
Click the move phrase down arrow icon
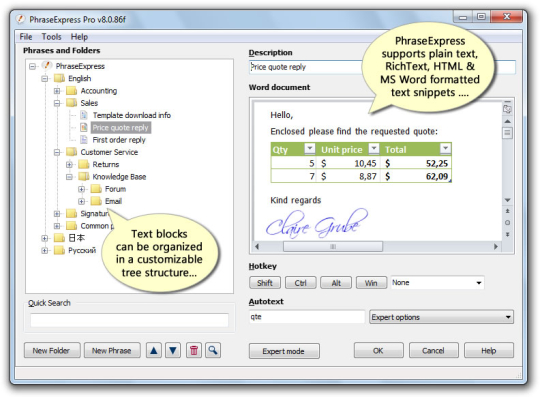coord(173,351)
